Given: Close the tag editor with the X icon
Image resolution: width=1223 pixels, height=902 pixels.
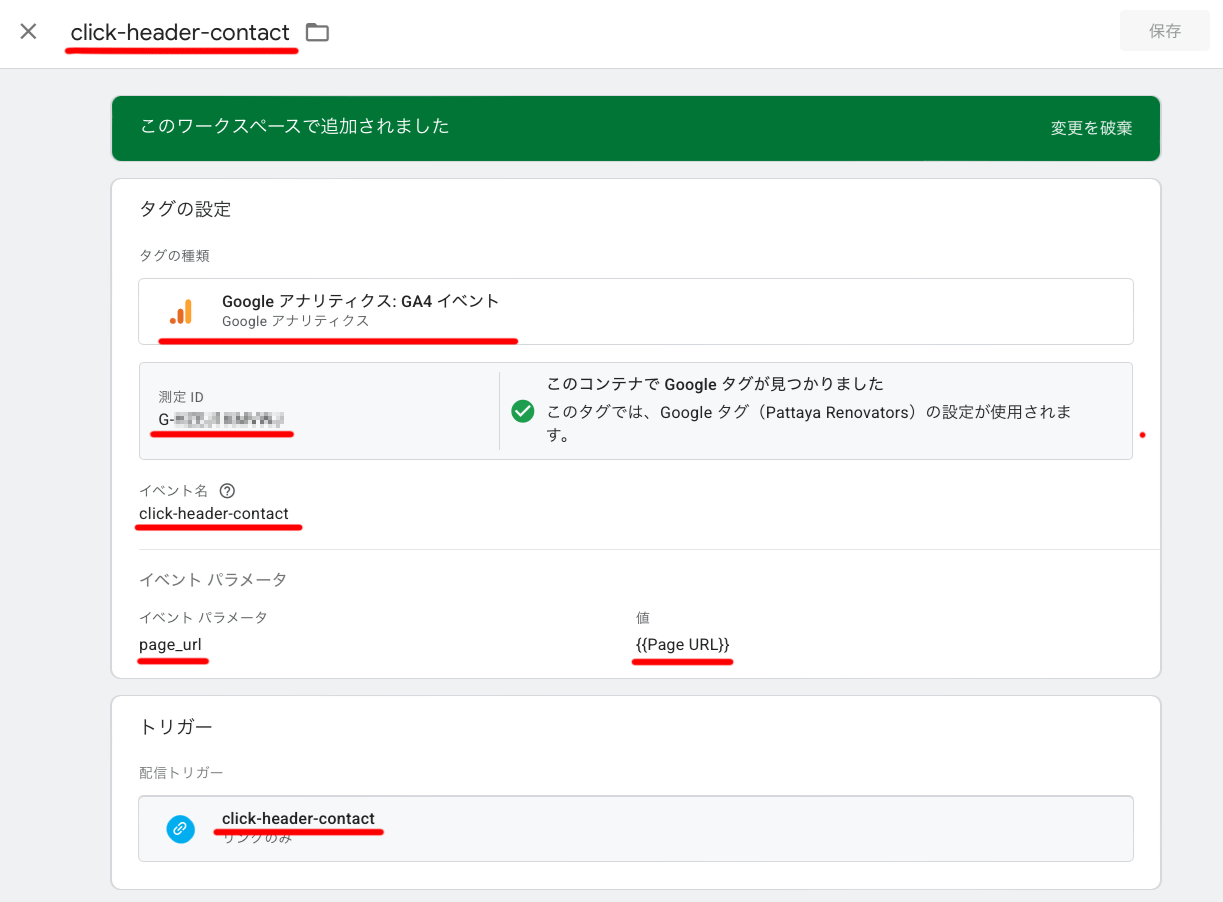Looking at the screenshot, I should 28,32.
